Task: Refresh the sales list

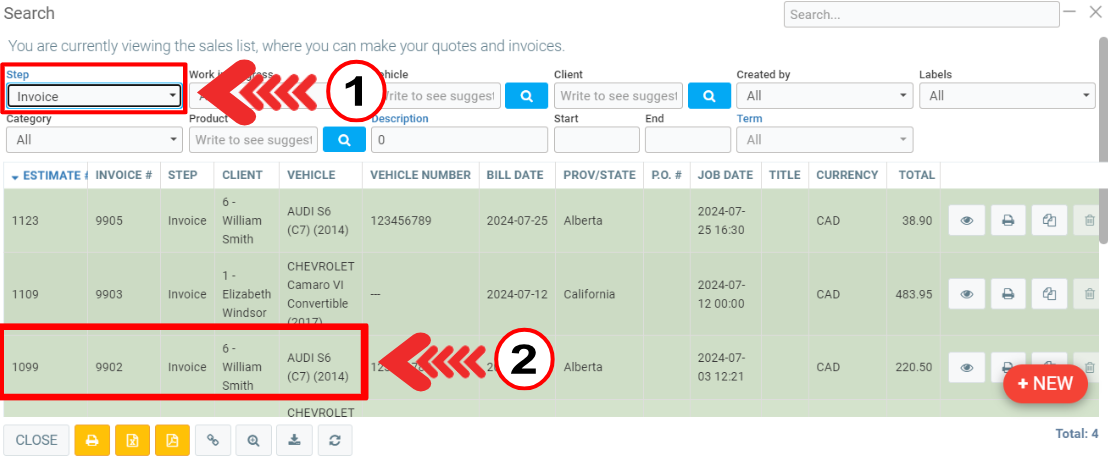Action: click(x=333, y=440)
